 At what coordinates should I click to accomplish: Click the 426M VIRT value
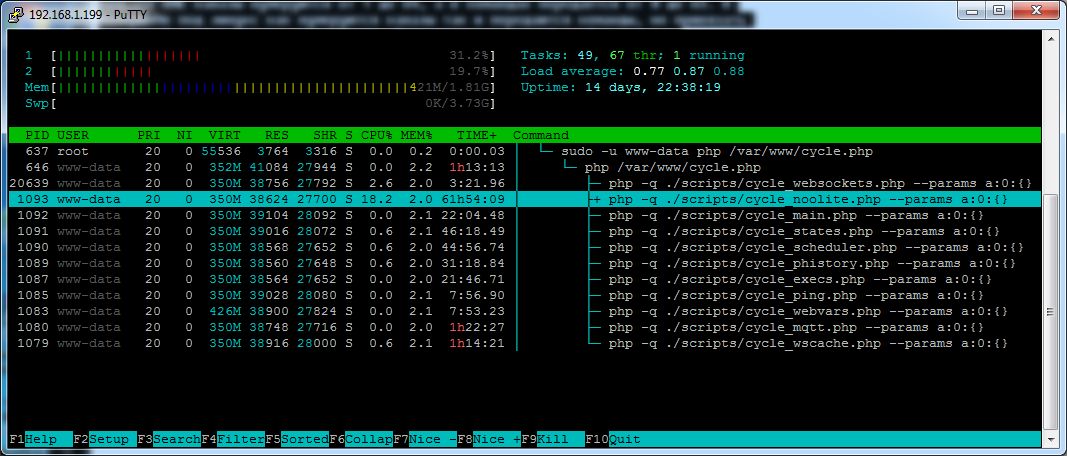(225, 311)
